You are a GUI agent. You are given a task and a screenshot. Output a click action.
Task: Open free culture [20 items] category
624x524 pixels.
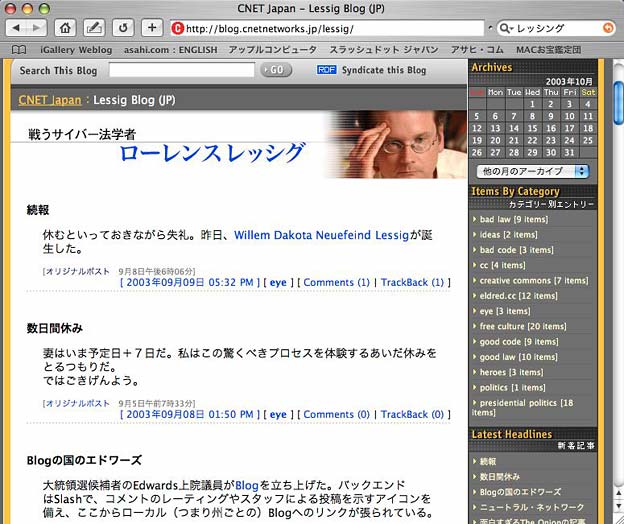pyautogui.click(x=523, y=327)
